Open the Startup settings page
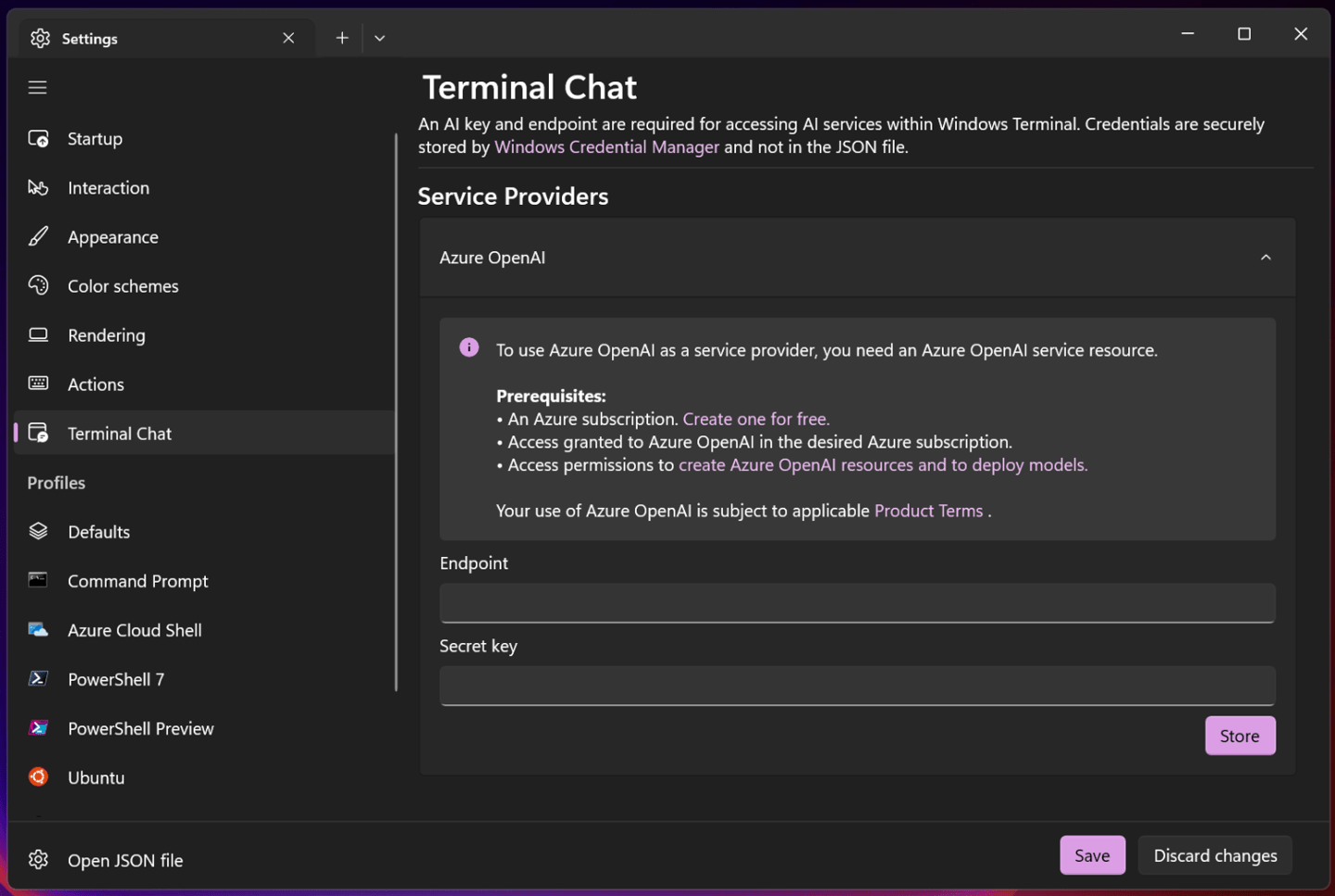 [x=93, y=138]
